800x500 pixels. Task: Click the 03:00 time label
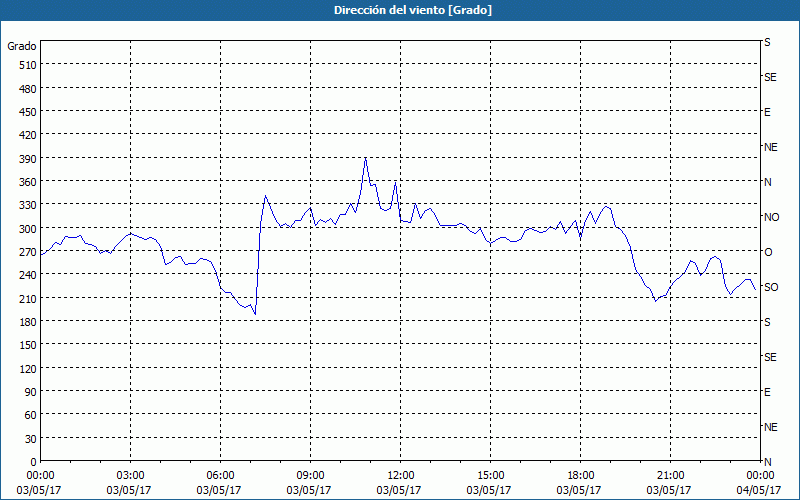(130, 476)
